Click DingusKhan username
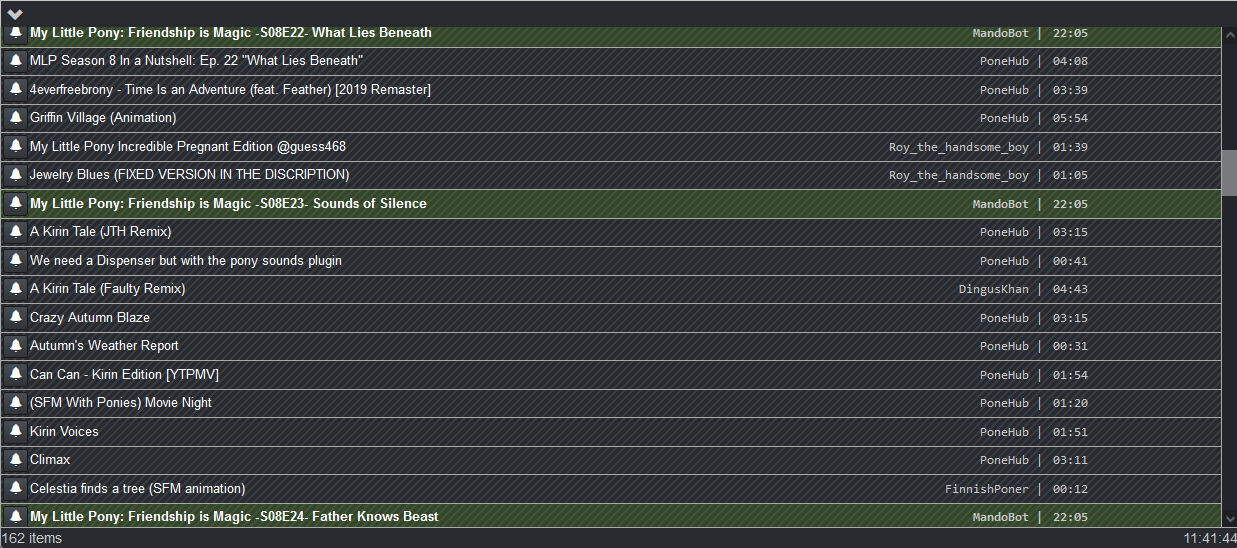Image resolution: width=1237 pixels, height=548 pixels. tap(994, 289)
